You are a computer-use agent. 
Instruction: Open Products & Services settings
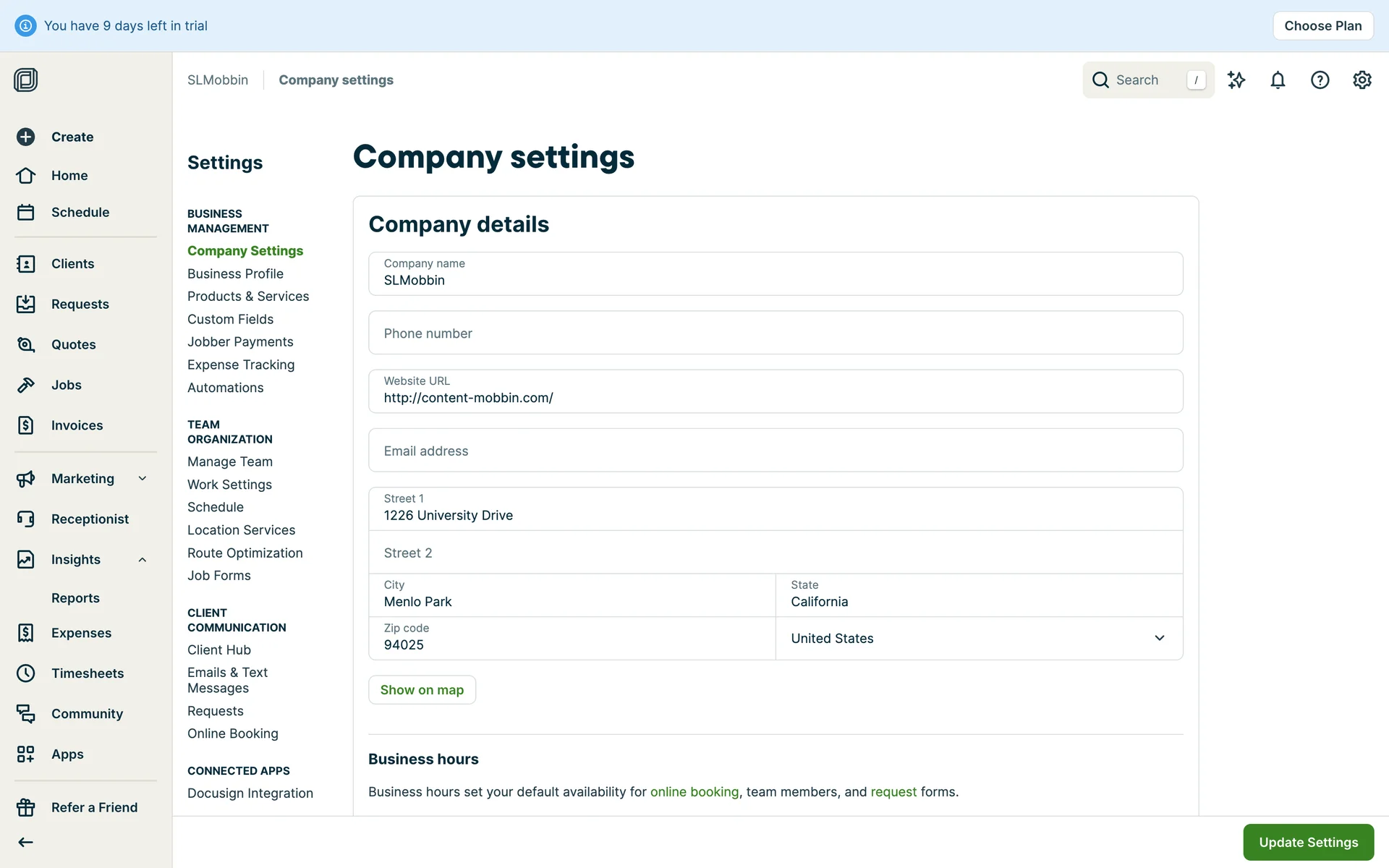pos(247,297)
